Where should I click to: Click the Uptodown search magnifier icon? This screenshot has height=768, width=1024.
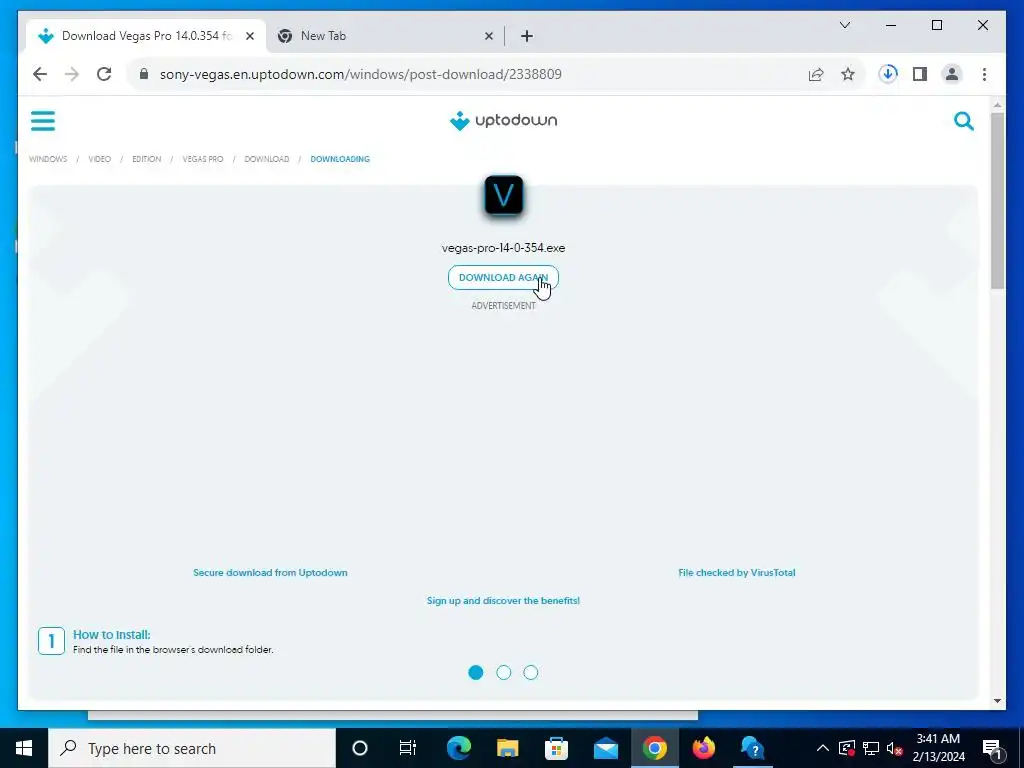963,121
